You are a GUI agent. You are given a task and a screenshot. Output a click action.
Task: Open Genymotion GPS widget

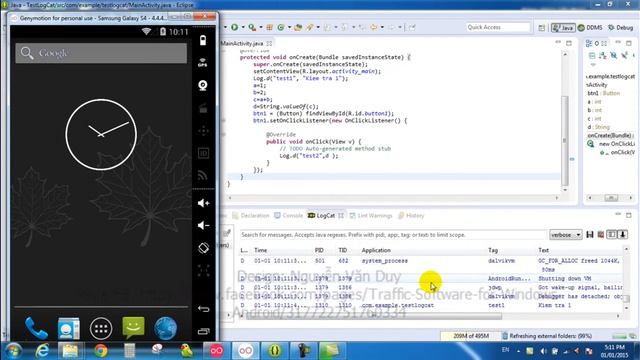coord(203,62)
